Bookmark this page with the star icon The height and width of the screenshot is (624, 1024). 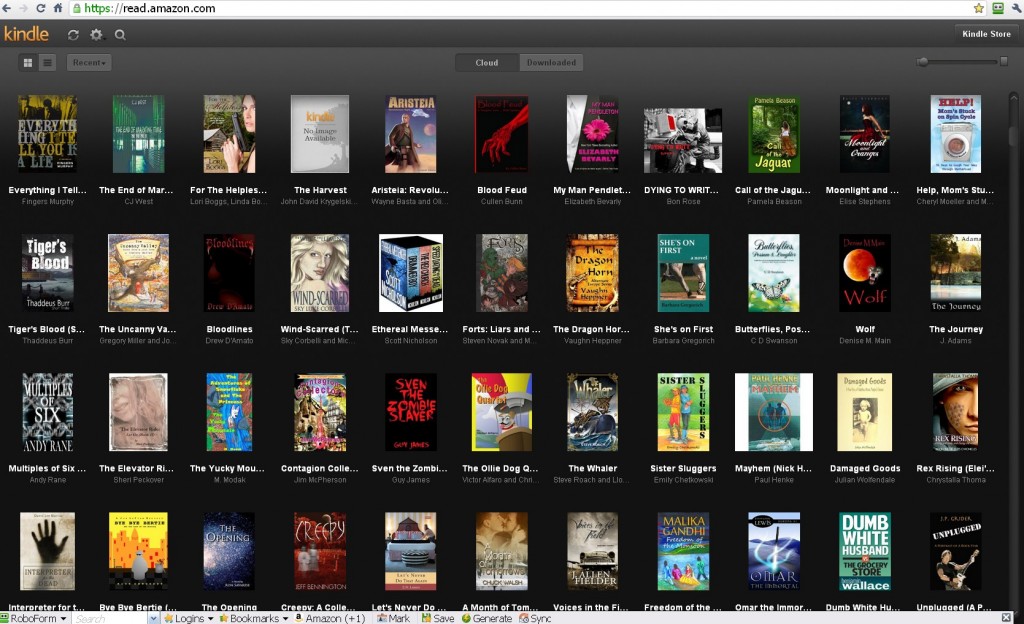tap(978, 8)
